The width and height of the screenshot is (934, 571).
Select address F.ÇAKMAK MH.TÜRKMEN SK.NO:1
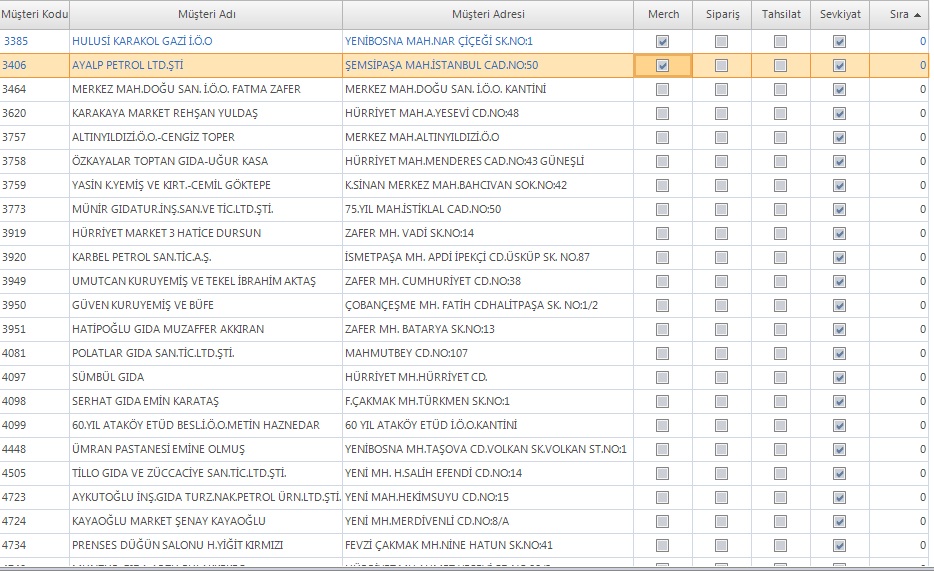(x=488, y=401)
